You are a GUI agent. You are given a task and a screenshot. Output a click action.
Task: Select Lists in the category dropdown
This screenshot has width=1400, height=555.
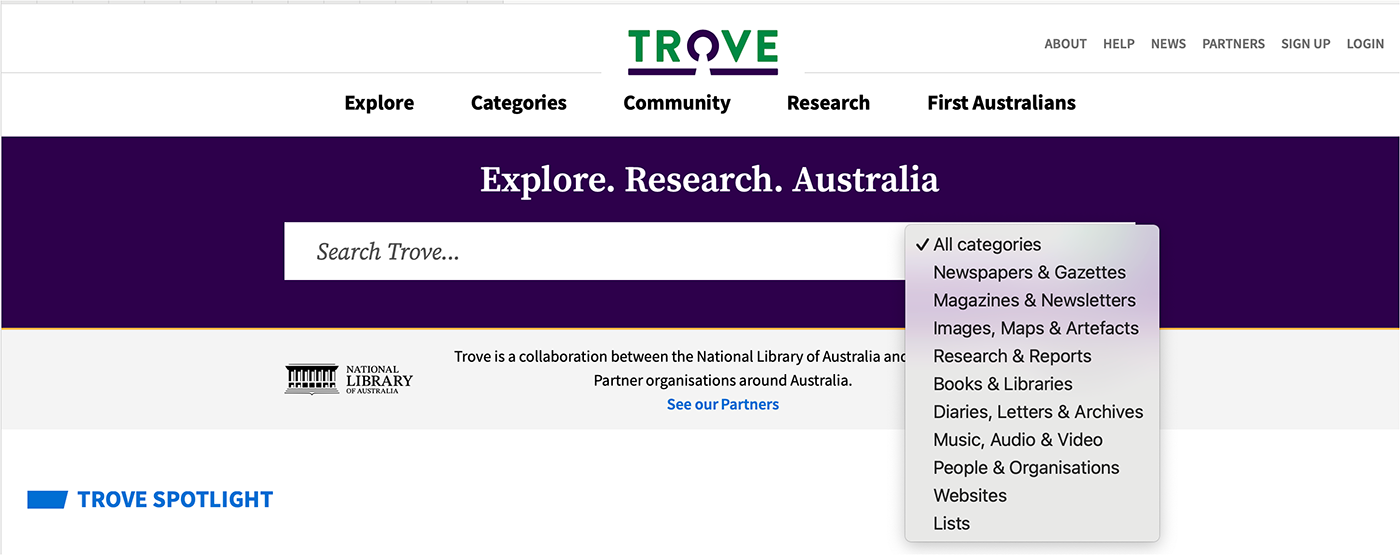click(x=951, y=524)
